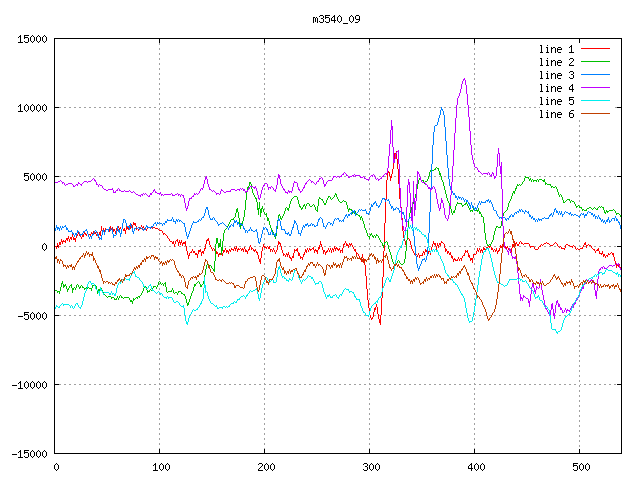Click the 5000 y-axis tick label
Image resolution: width=640 pixels, height=480 pixels.
[x=35, y=177]
